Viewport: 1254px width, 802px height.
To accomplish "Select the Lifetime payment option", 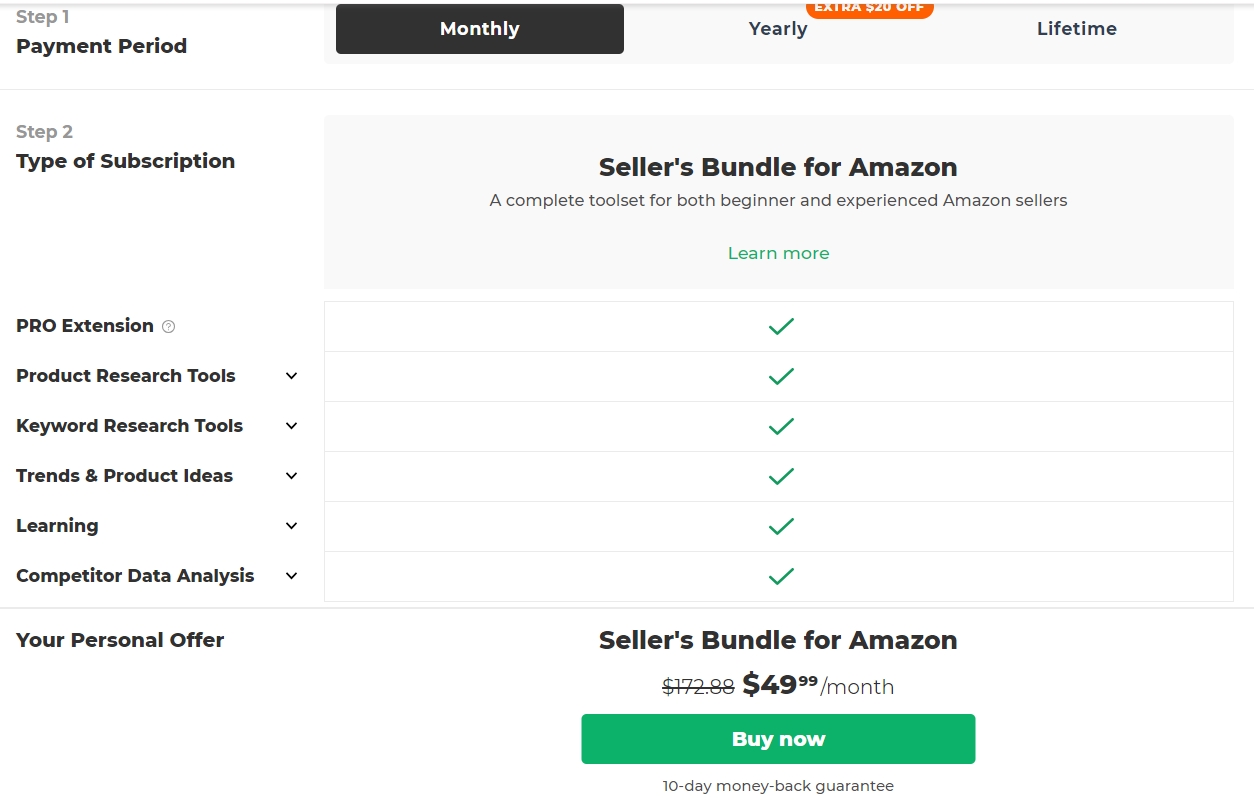I will coord(1077,29).
